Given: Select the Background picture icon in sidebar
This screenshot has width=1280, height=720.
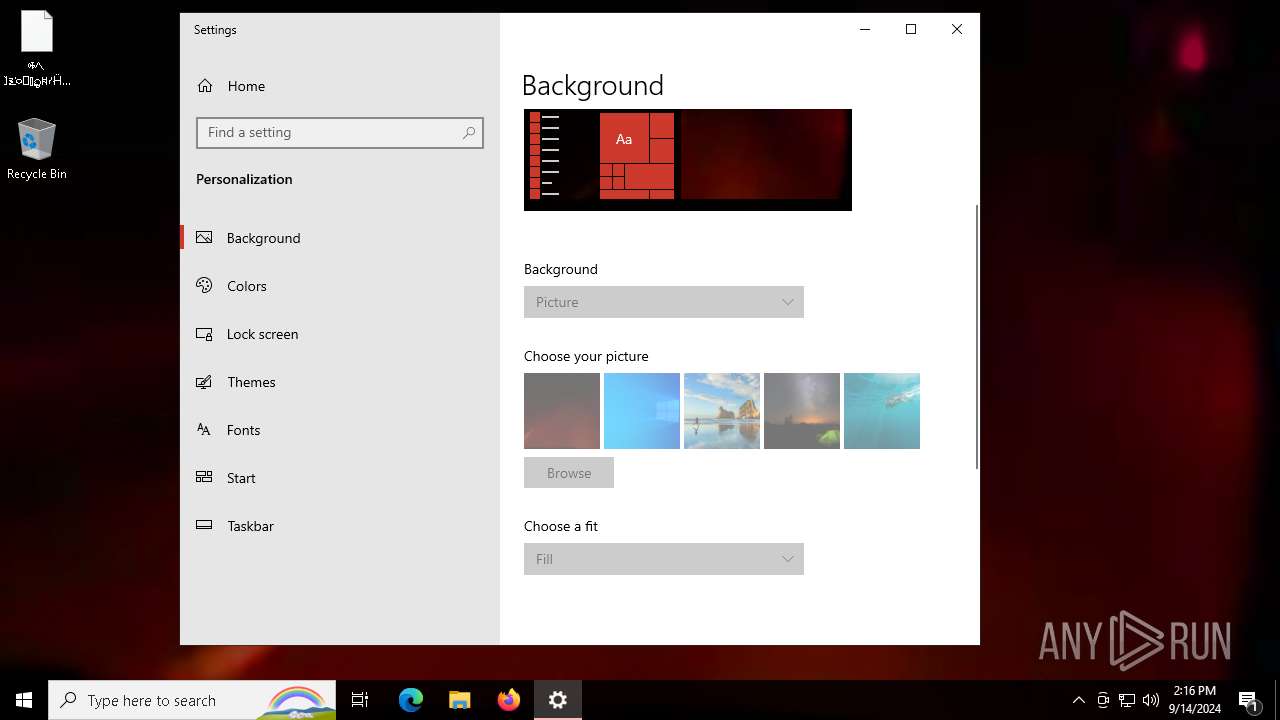Looking at the screenshot, I should 204,238.
